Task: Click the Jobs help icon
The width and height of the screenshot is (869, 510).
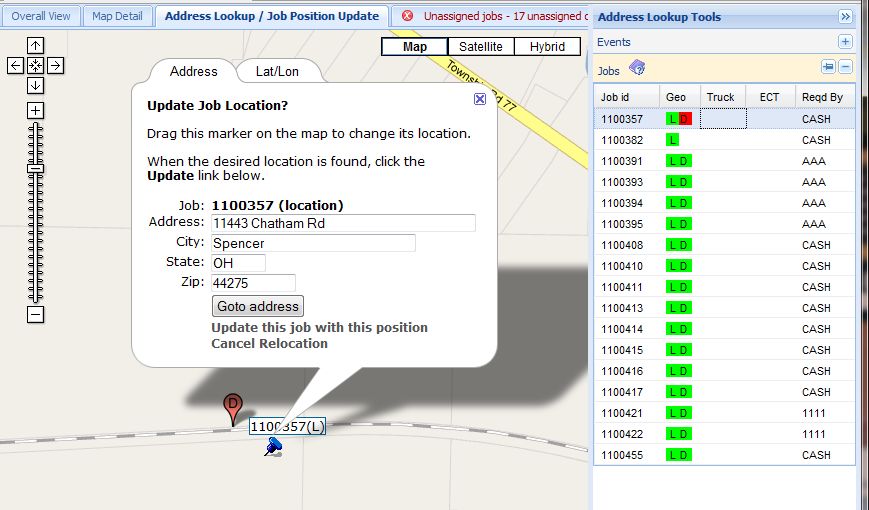Action: pyautogui.click(x=637, y=68)
